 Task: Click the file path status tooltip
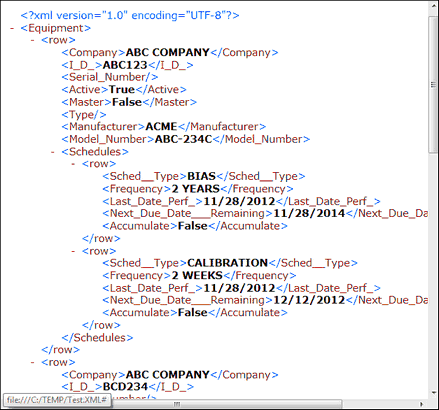[x=57, y=400]
